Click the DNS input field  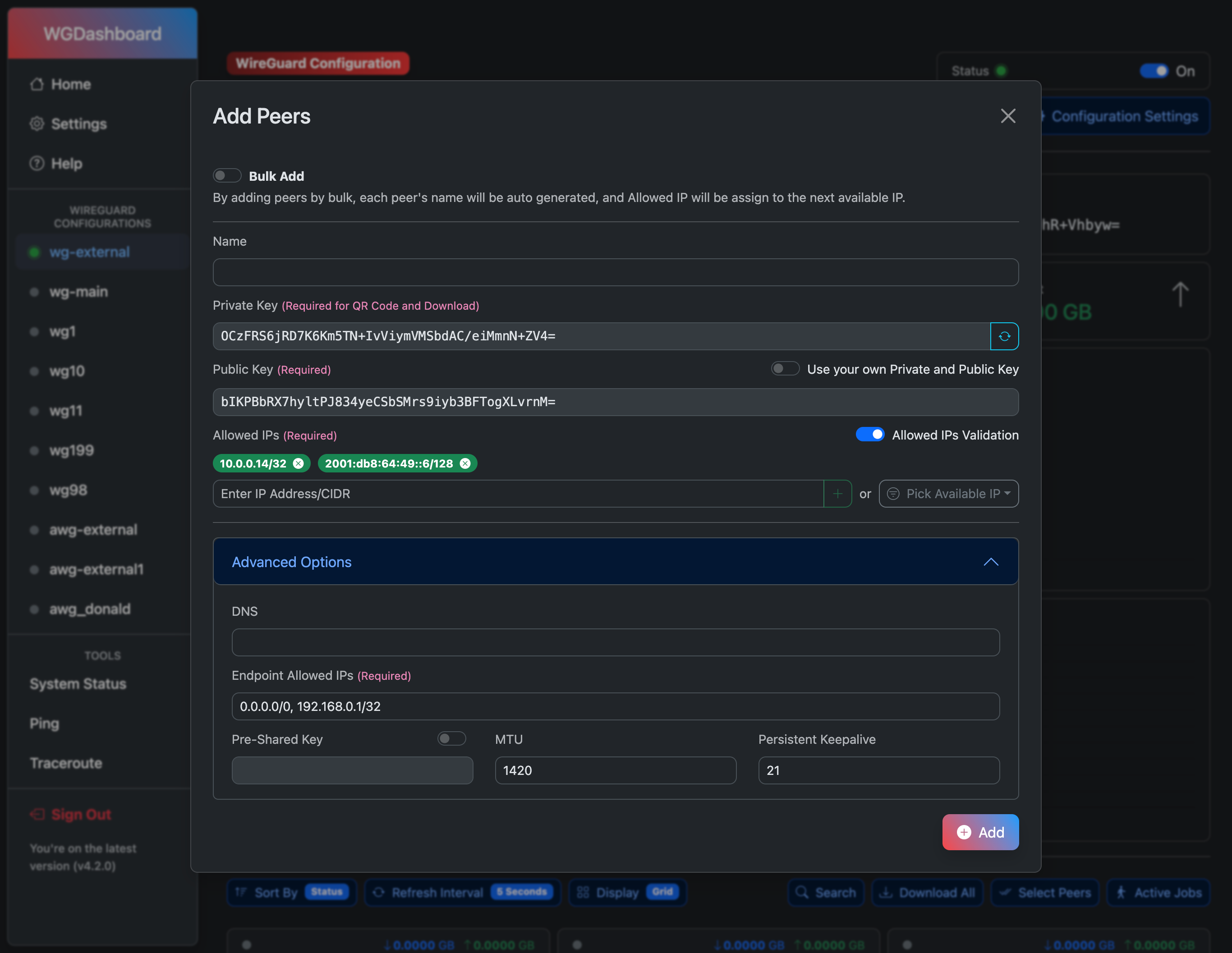[616, 642]
